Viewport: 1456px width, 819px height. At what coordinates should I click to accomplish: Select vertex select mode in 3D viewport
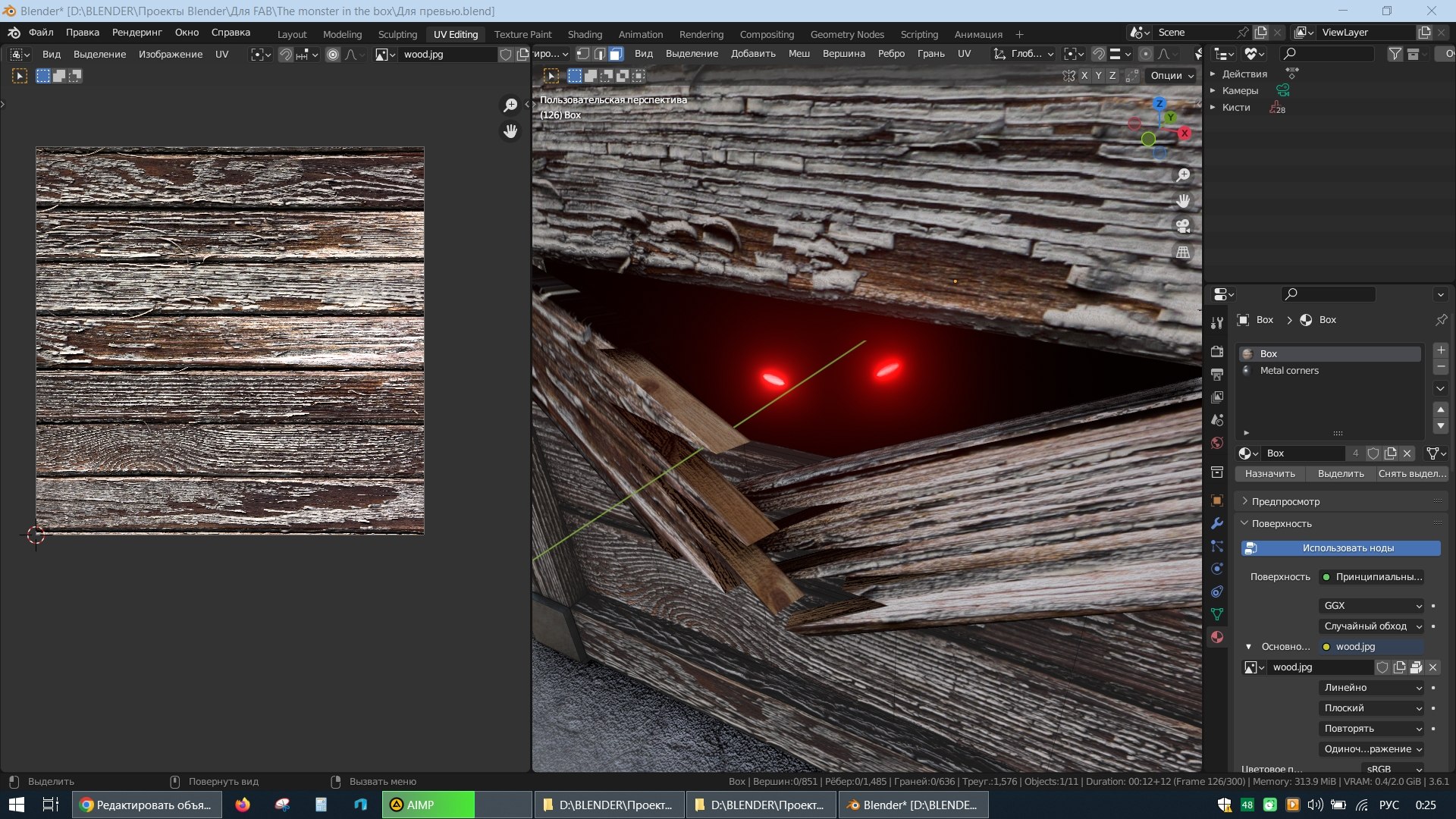point(583,54)
